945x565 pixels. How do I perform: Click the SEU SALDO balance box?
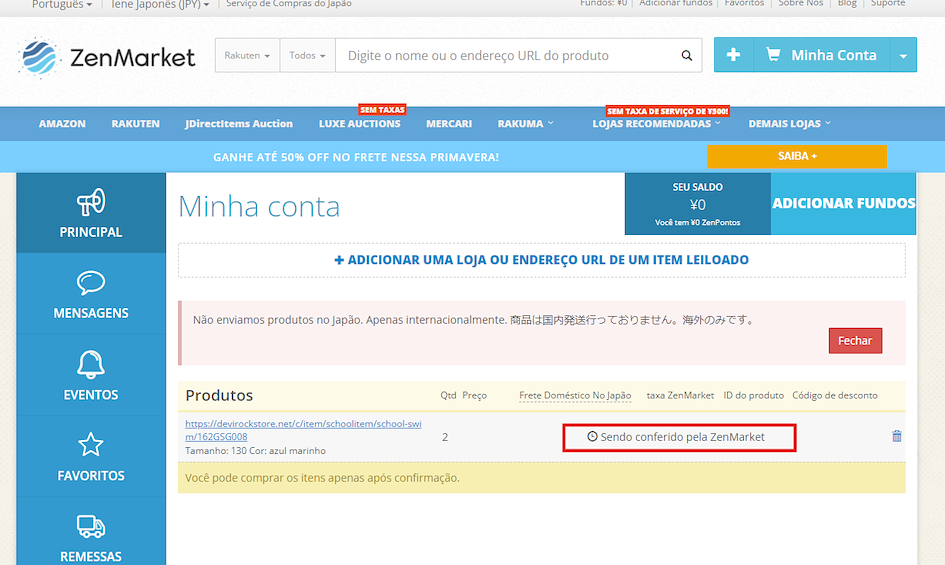(698, 204)
